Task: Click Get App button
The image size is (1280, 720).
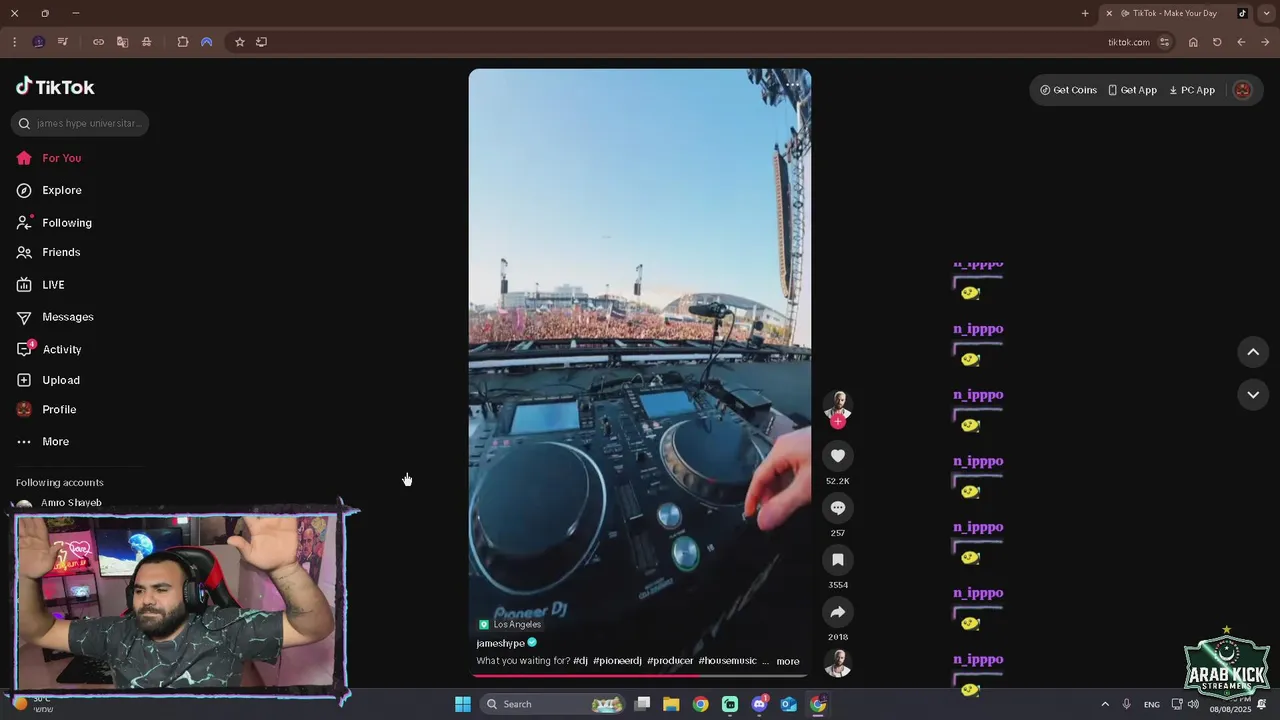Action: coord(1132,90)
